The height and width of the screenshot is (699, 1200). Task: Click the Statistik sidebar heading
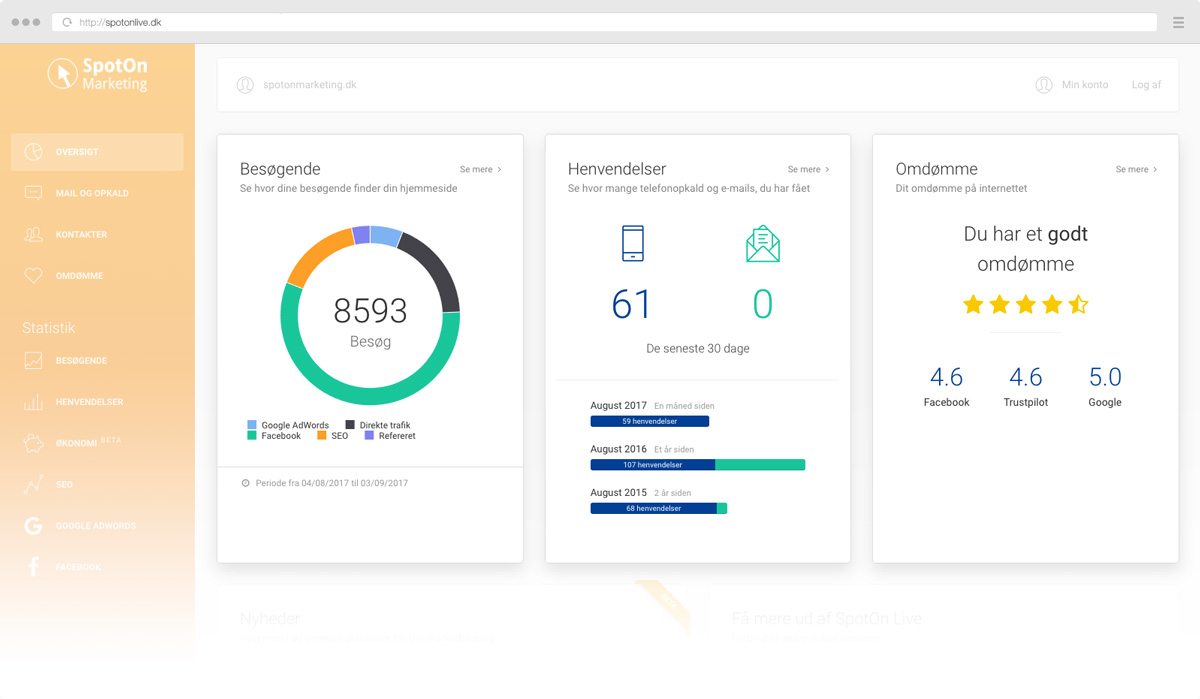(49, 328)
